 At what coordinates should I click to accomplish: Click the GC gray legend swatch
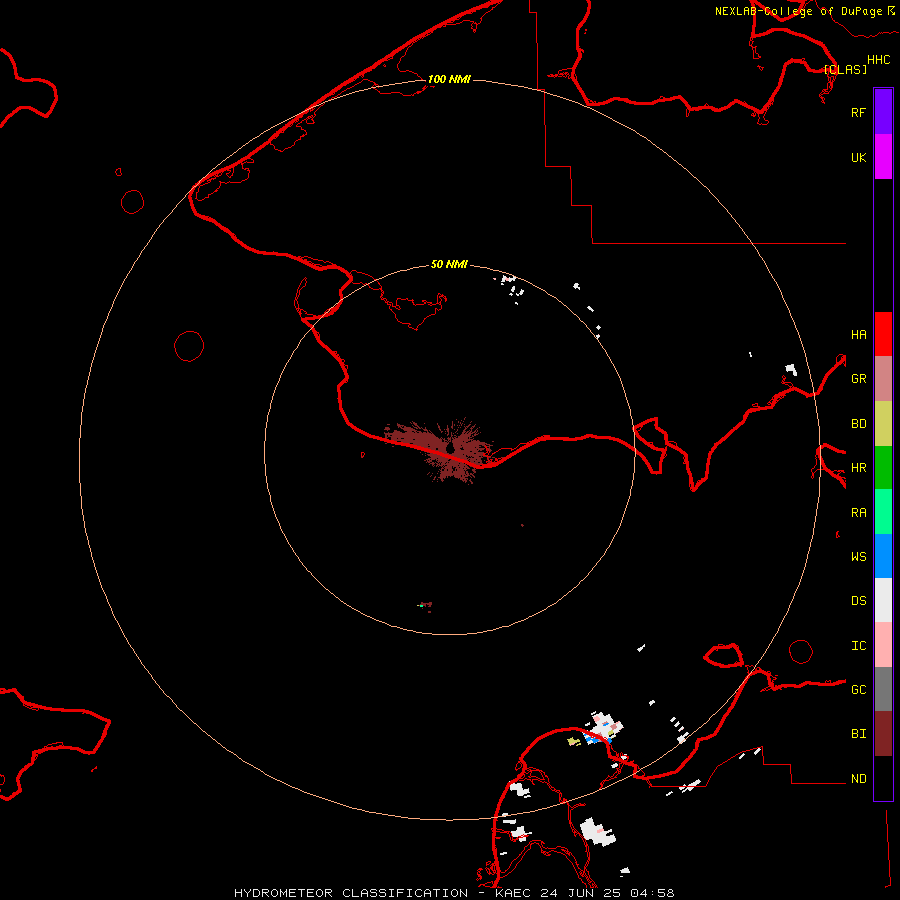click(x=883, y=689)
